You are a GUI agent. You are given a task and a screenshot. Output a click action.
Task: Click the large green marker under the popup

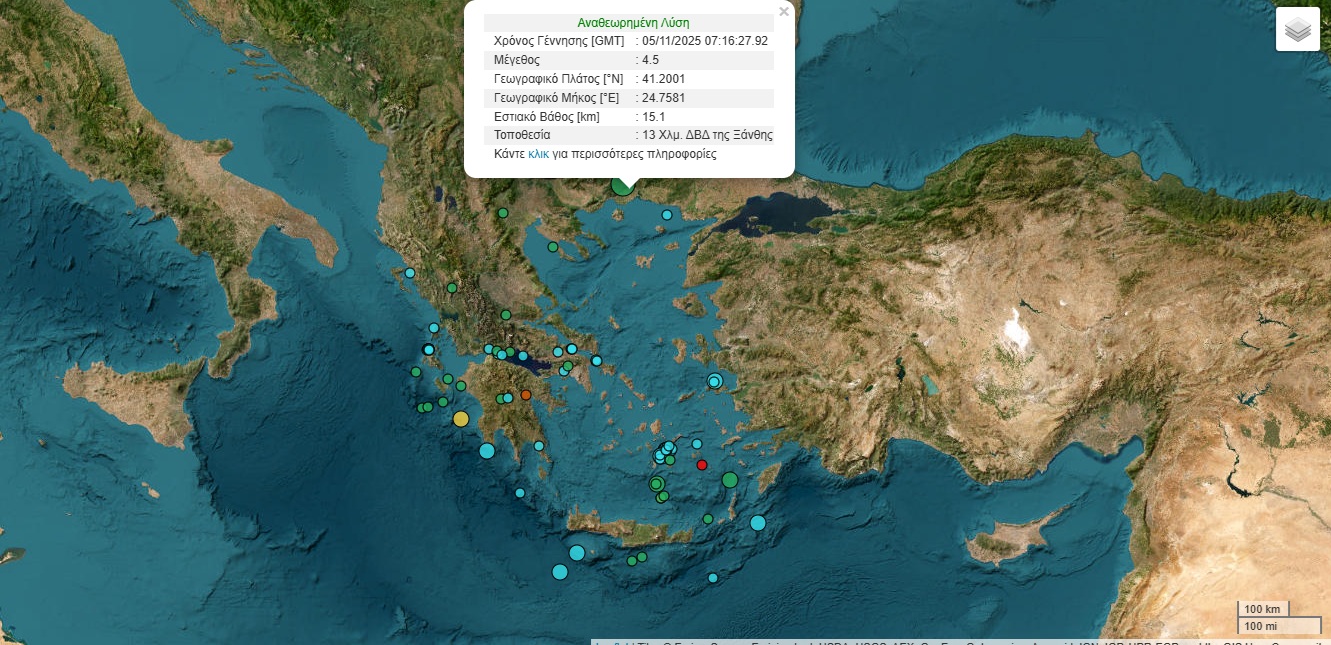[x=622, y=183]
